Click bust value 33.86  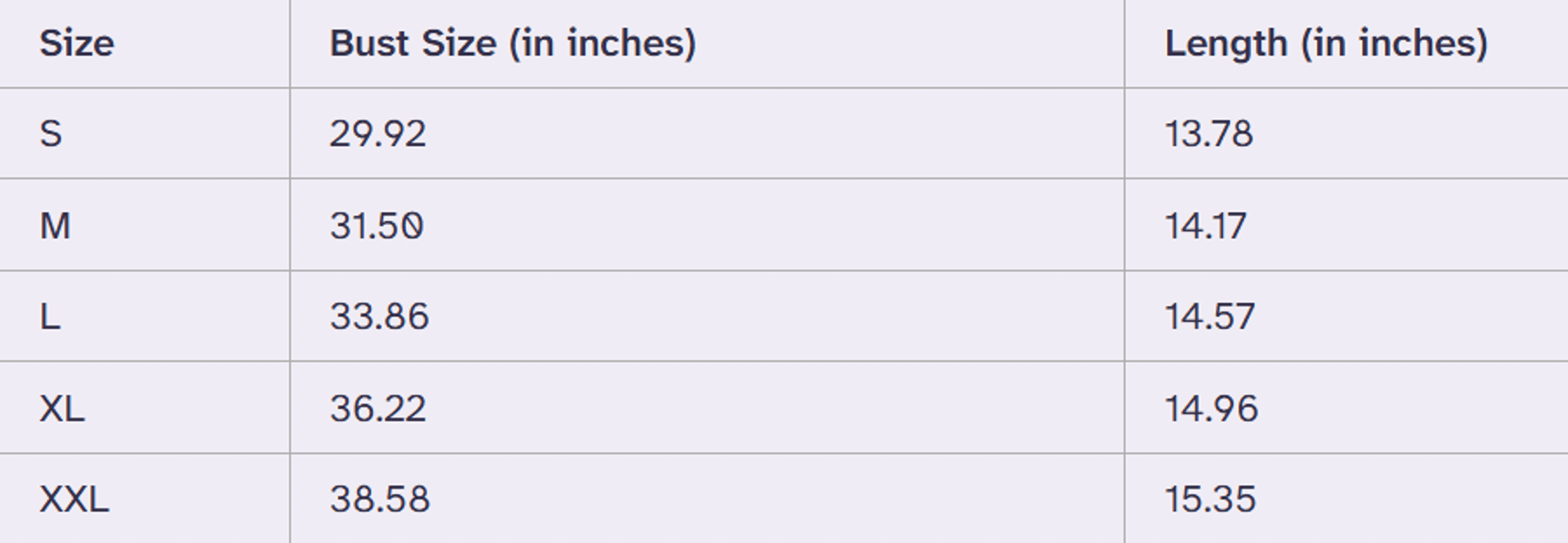coord(379,317)
